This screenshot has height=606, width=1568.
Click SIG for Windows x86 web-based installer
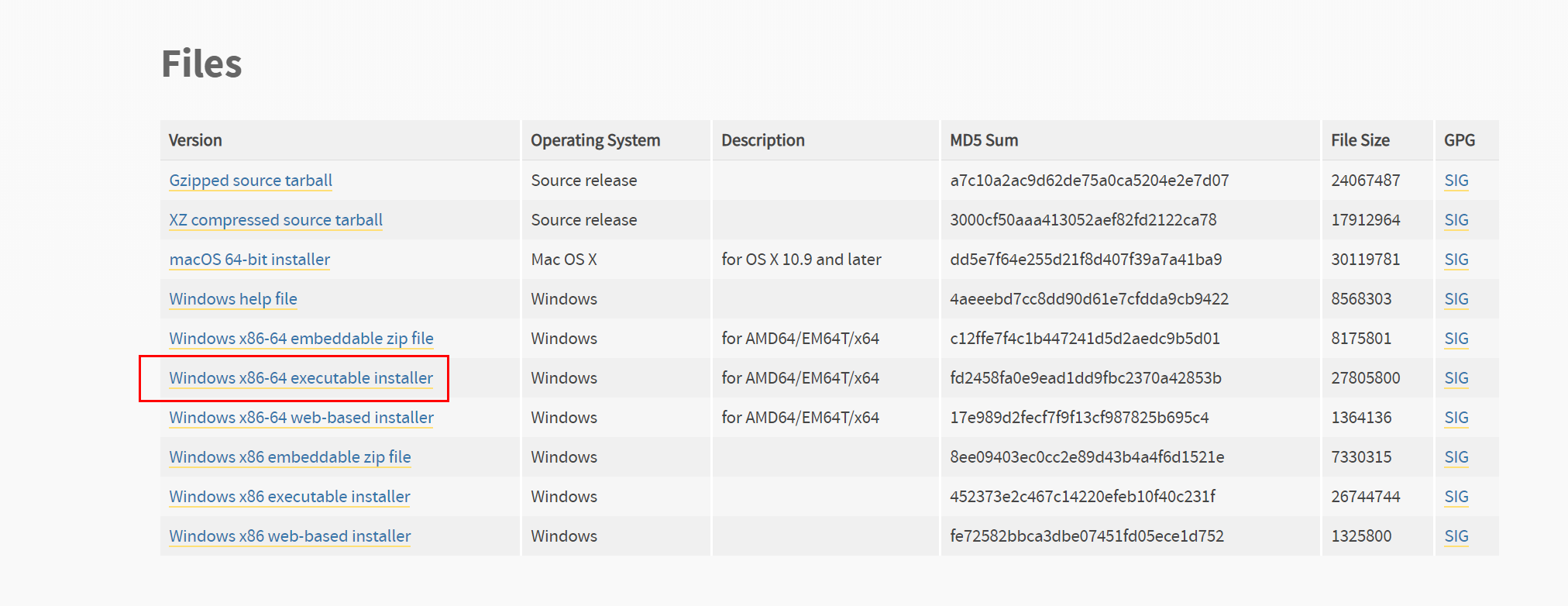[x=1456, y=536]
